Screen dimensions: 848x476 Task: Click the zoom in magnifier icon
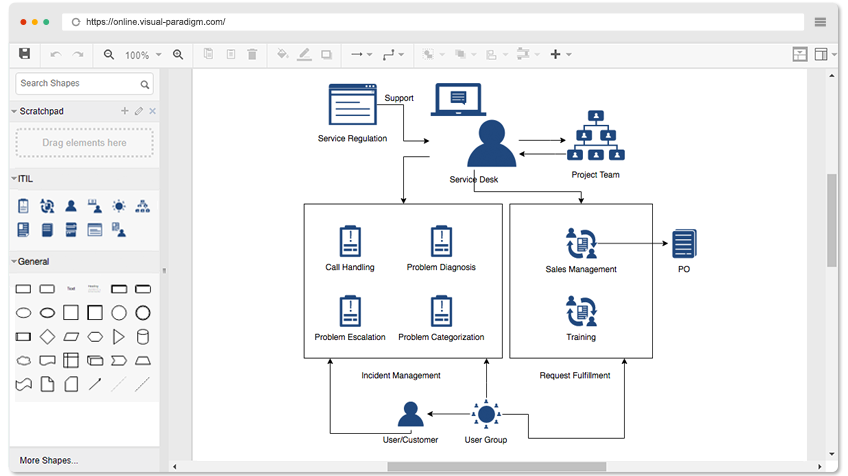178,54
